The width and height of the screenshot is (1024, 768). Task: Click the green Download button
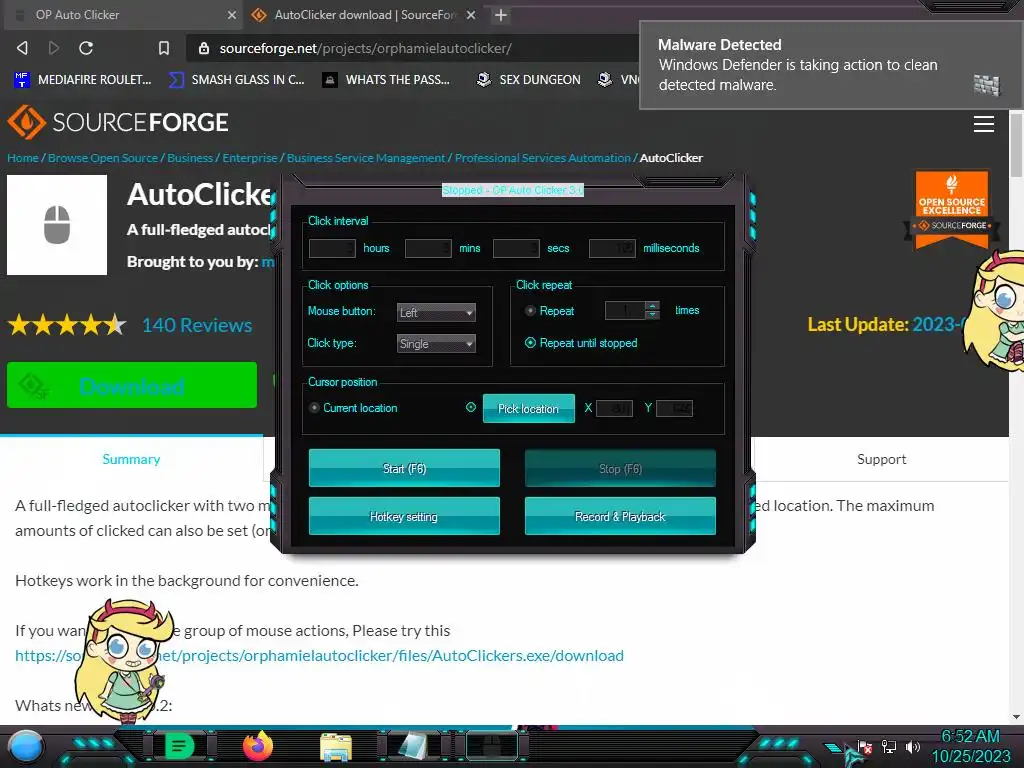click(132, 385)
